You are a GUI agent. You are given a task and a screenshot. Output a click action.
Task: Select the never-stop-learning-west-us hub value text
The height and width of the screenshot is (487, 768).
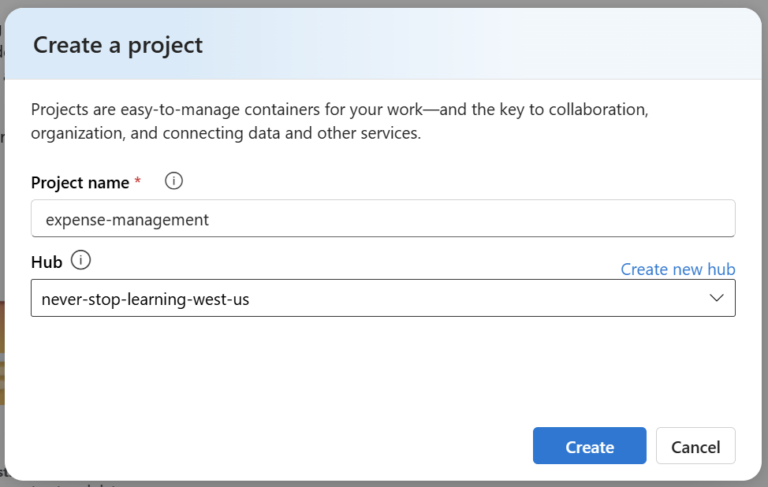pyautogui.click(x=145, y=298)
